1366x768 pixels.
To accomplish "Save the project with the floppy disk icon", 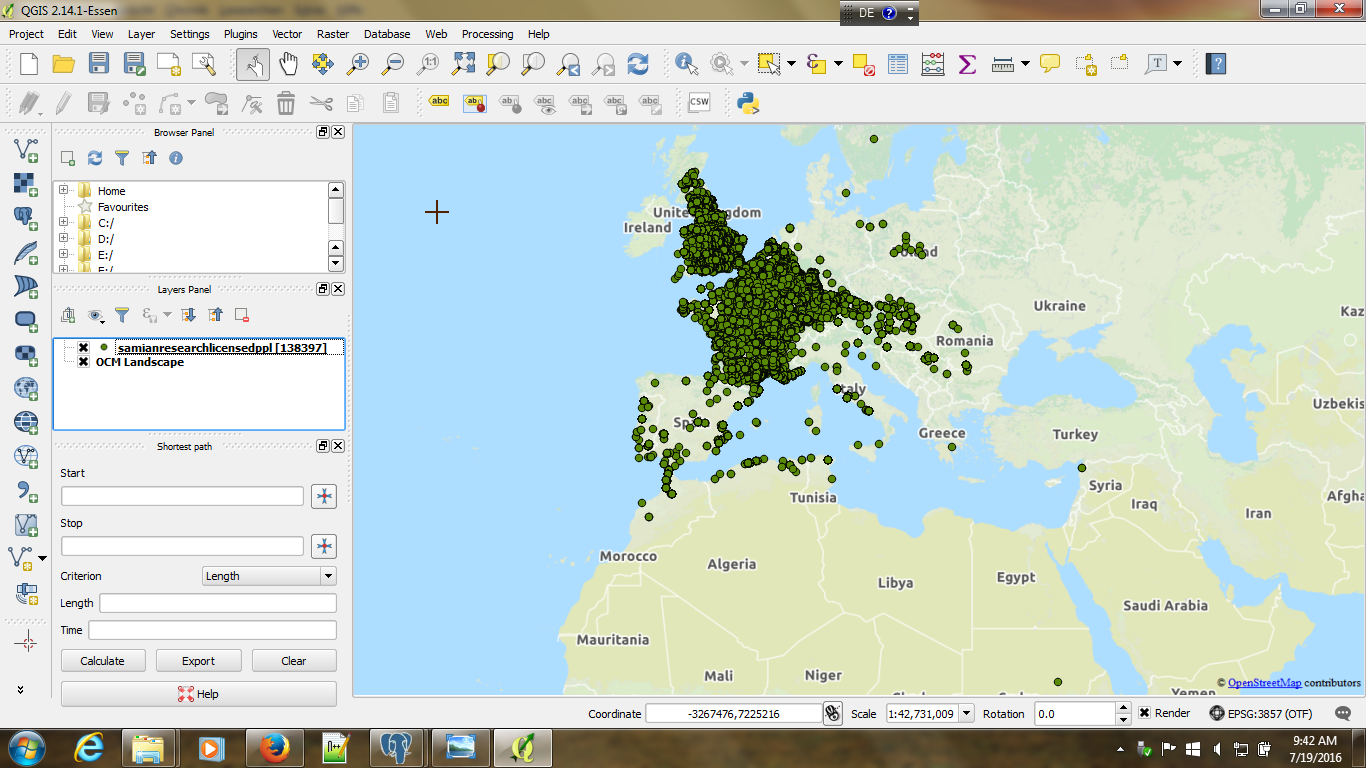I will (x=98, y=64).
